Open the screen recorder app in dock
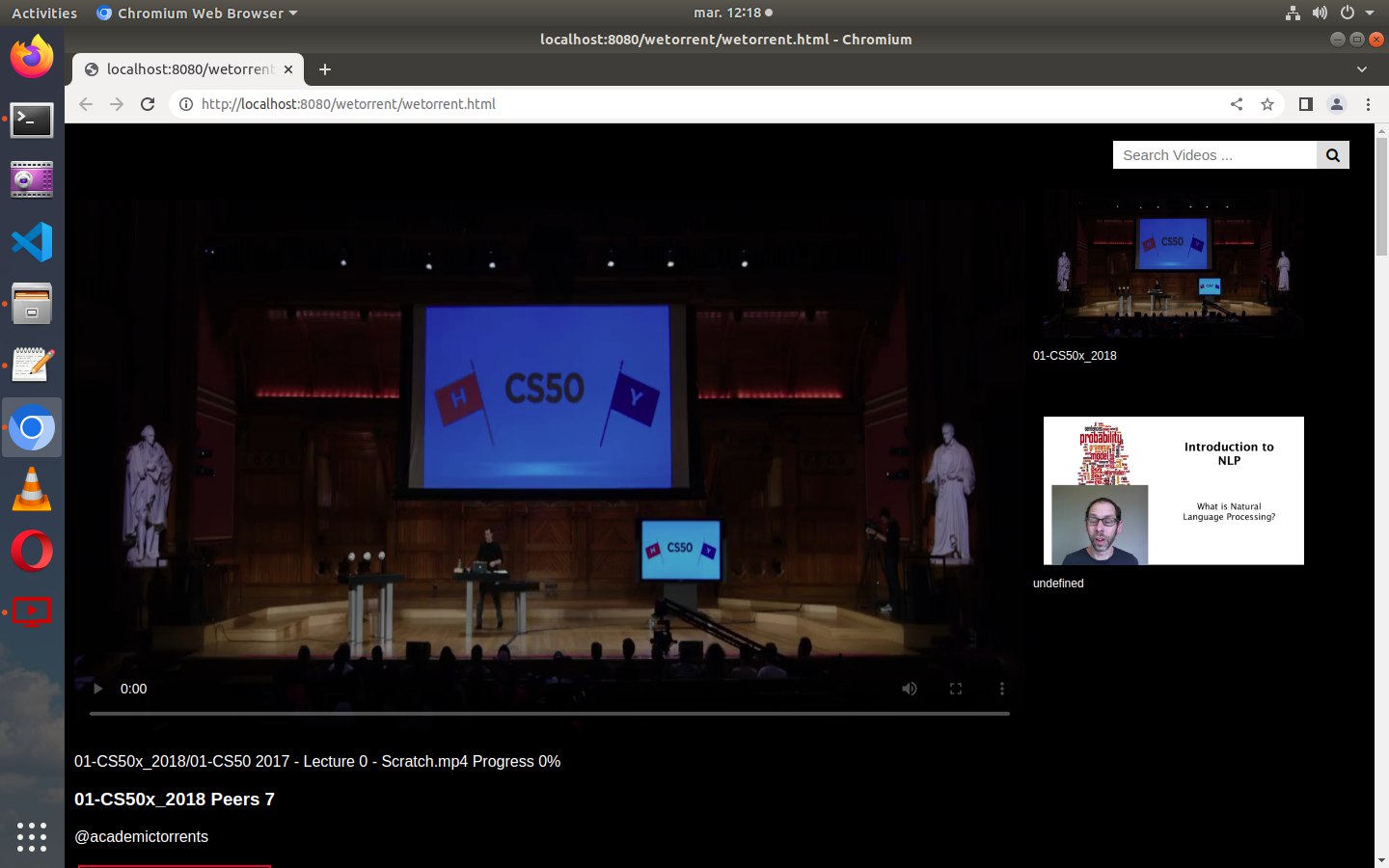The height and width of the screenshot is (868, 1389). [32, 180]
